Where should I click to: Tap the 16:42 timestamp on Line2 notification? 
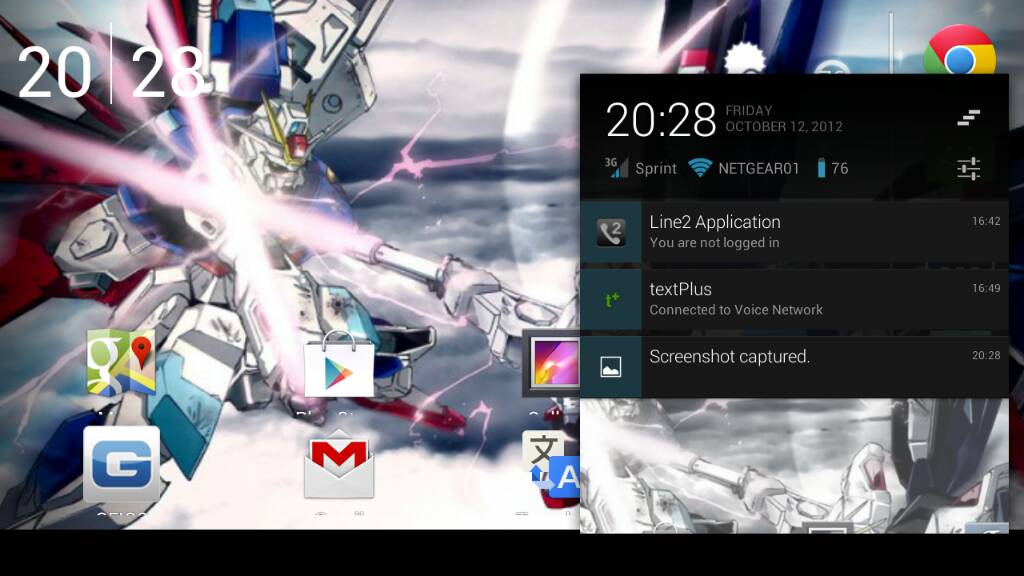(986, 221)
